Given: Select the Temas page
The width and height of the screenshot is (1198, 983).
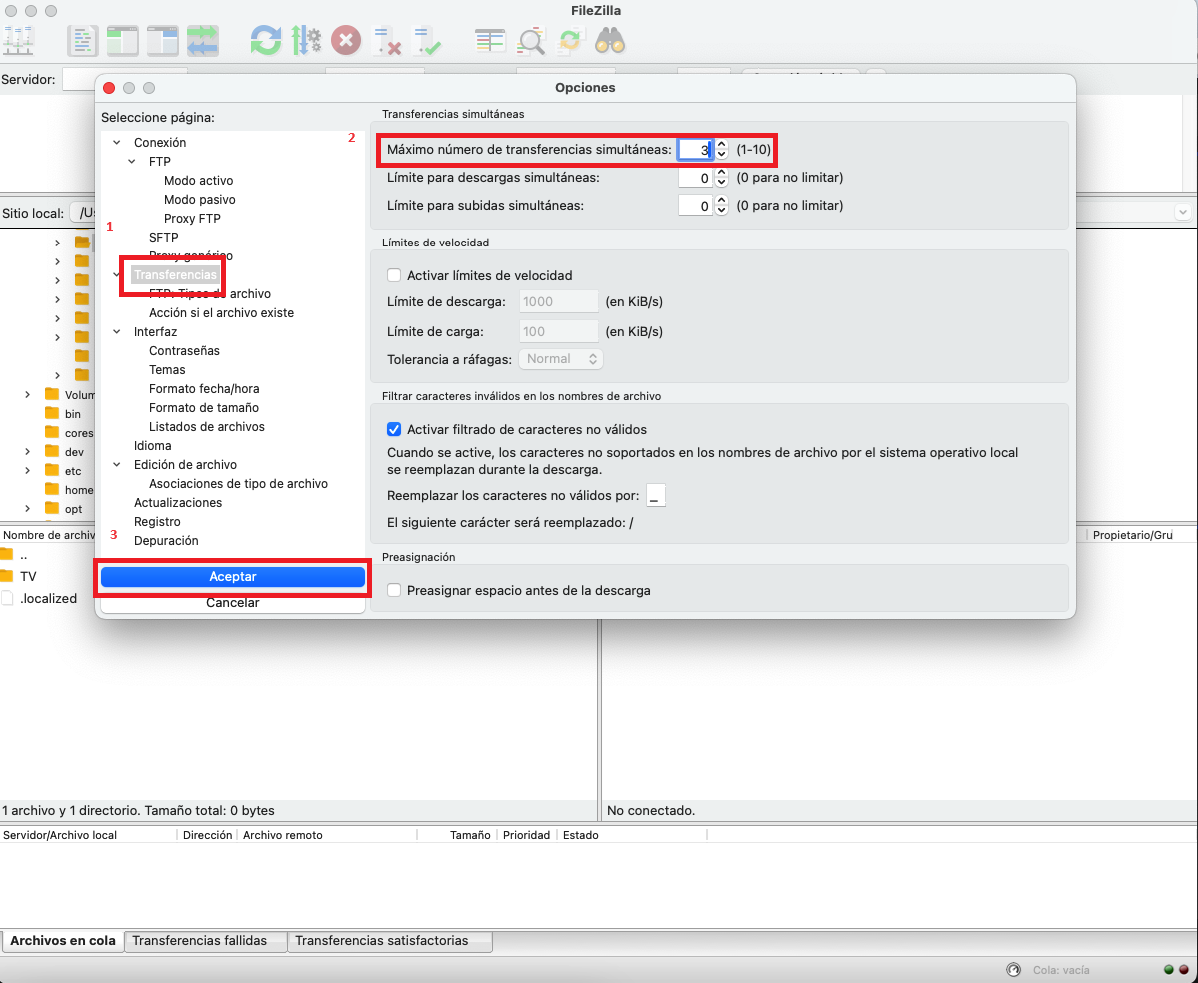Looking at the screenshot, I should pyautogui.click(x=167, y=370).
